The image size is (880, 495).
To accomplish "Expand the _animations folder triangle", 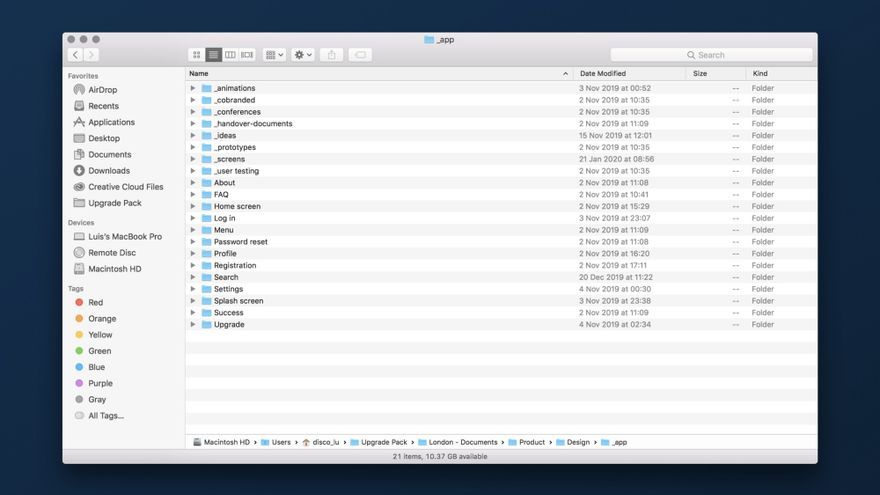I will [x=192, y=88].
